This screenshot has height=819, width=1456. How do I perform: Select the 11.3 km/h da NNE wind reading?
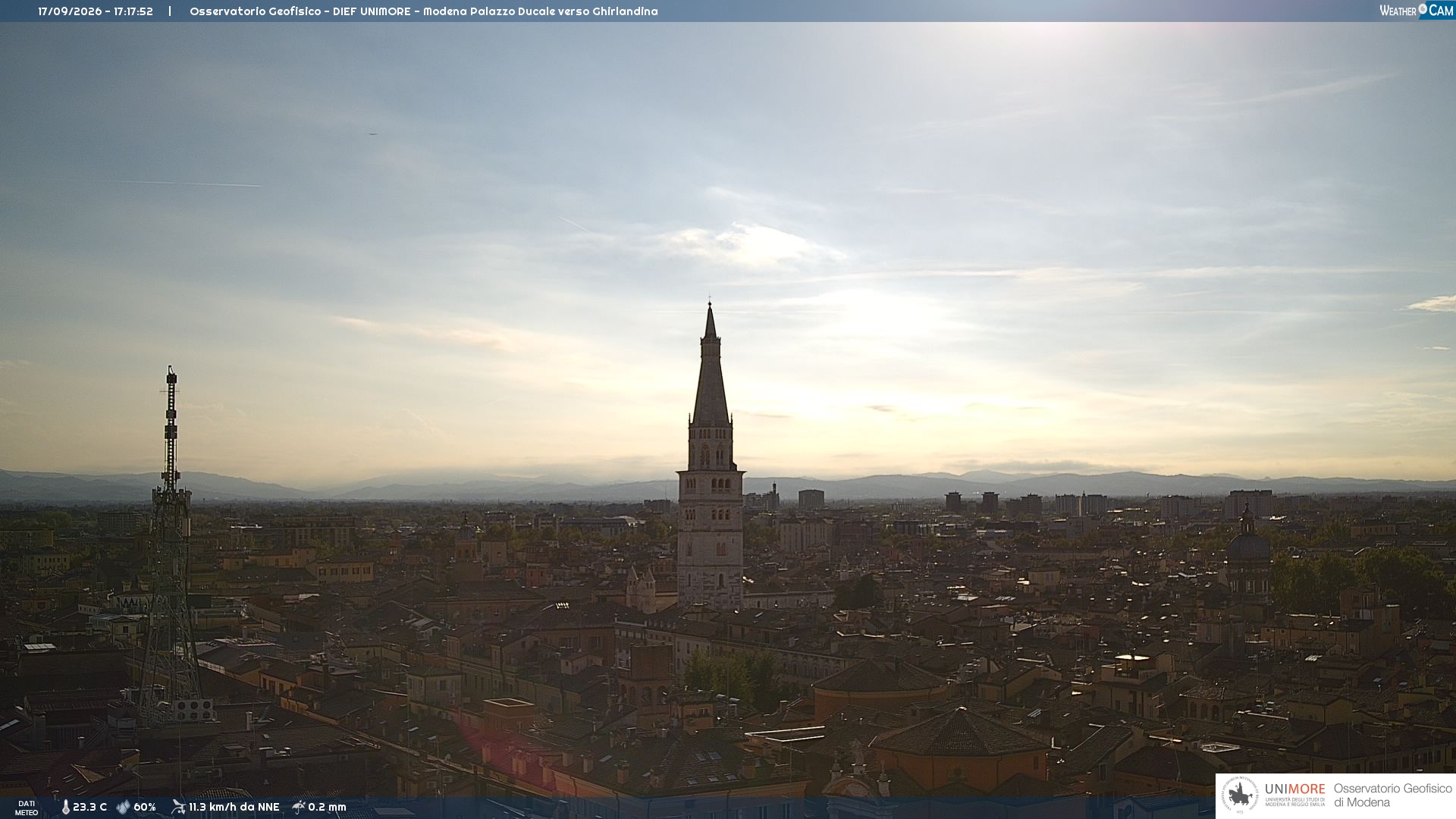(234, 807)
